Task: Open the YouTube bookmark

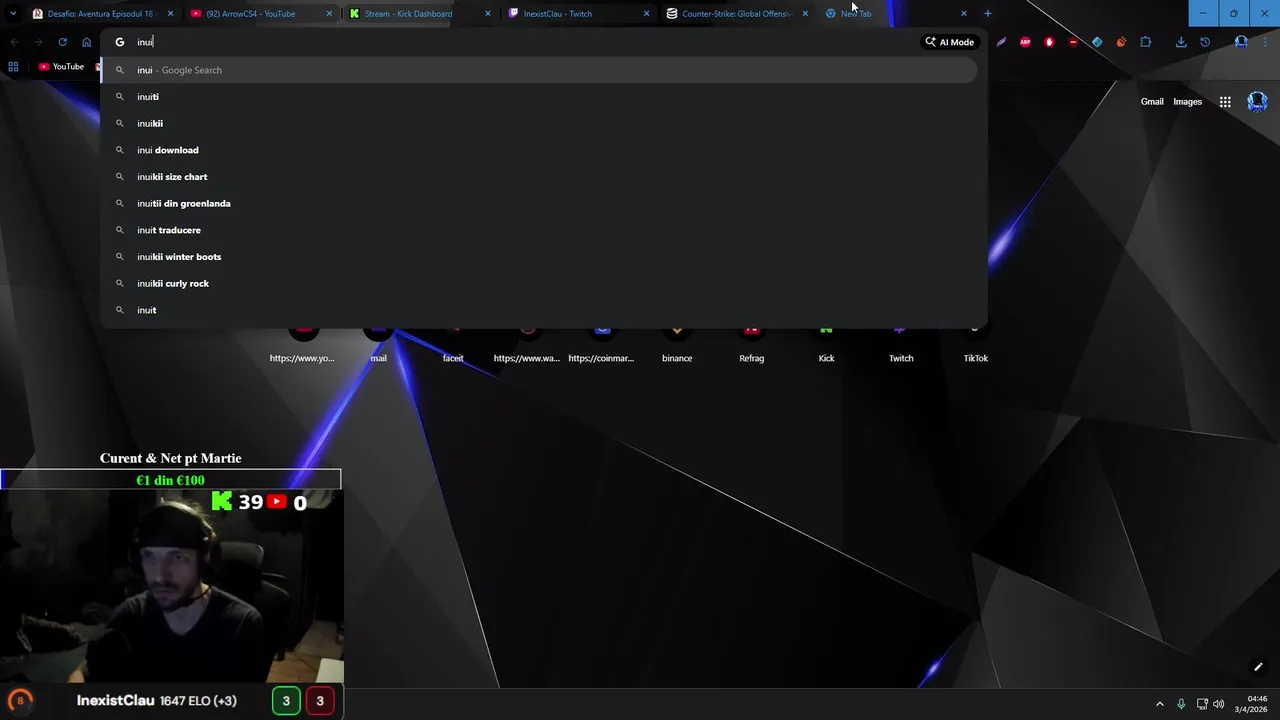Action: click(61, 67)
